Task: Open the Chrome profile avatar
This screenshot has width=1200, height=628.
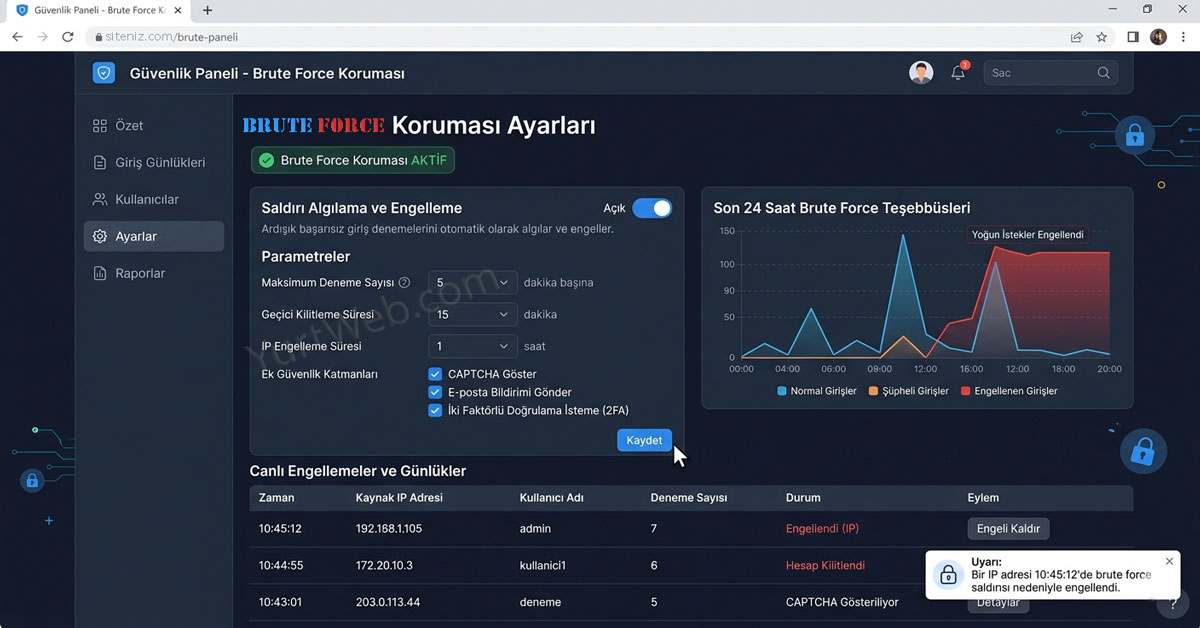Action: [1158, 37]
